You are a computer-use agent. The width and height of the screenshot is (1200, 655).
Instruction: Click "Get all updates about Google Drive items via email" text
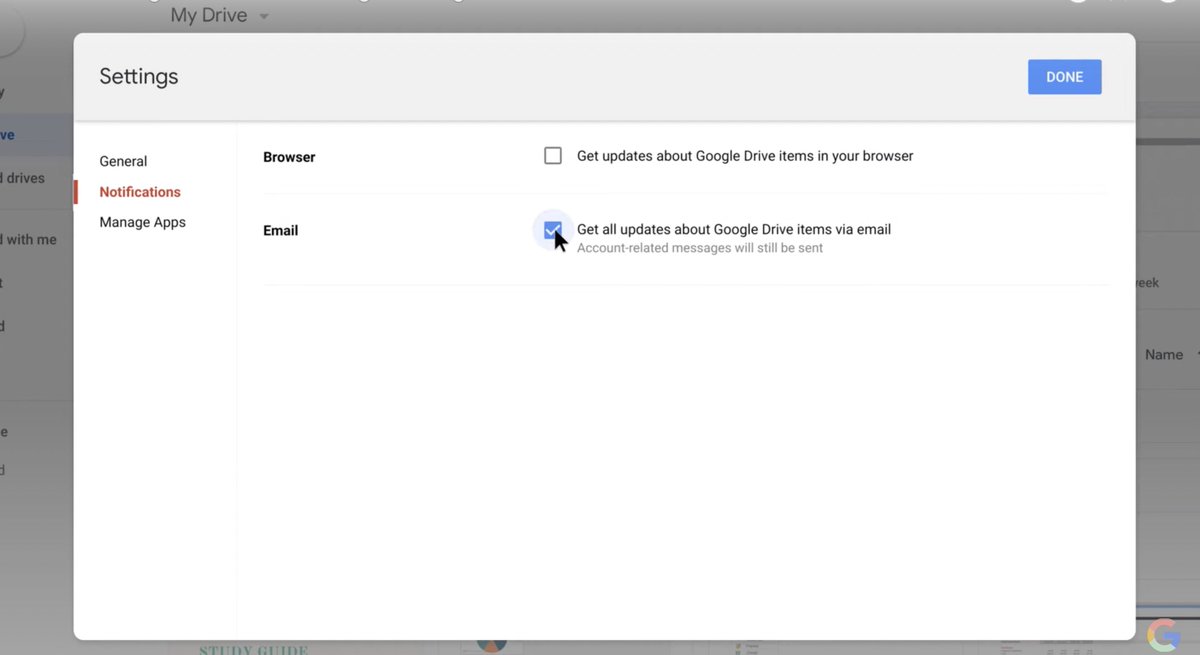[734, 229]
